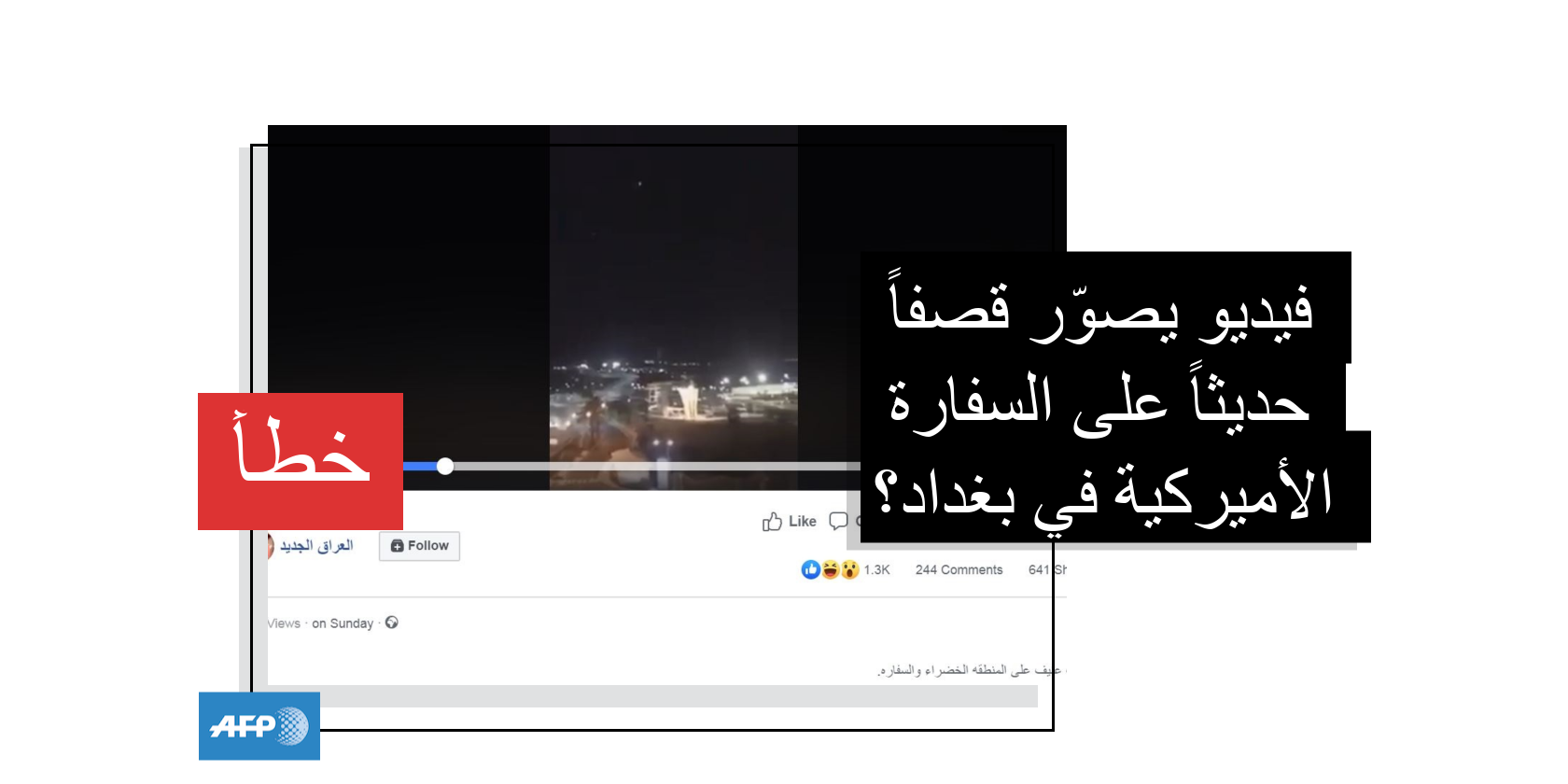1568x784 pixels.
Task: Open the العراق الجديد page name link
Action: coord(316,546)
